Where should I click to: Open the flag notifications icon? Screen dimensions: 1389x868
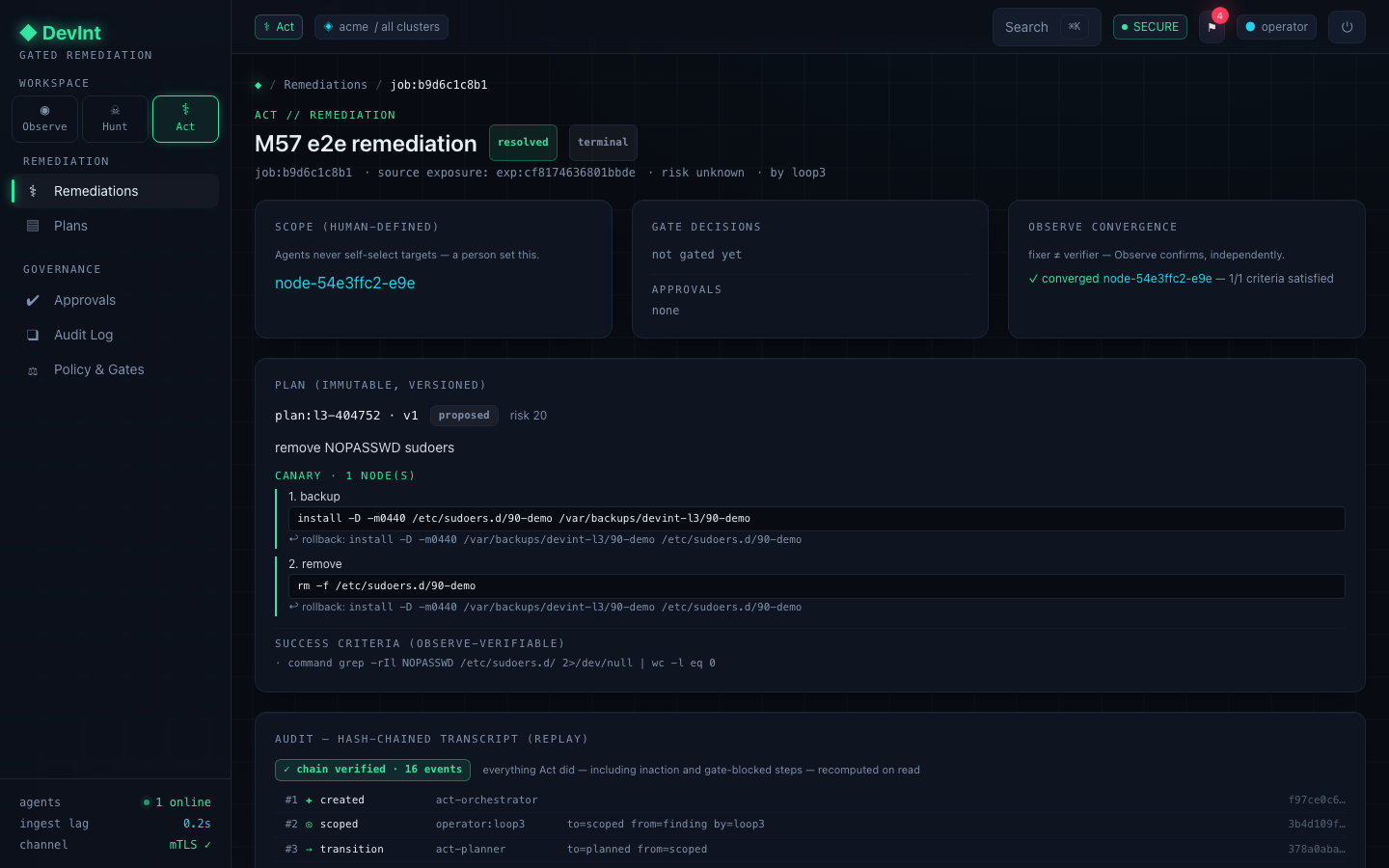point(1212,27)
